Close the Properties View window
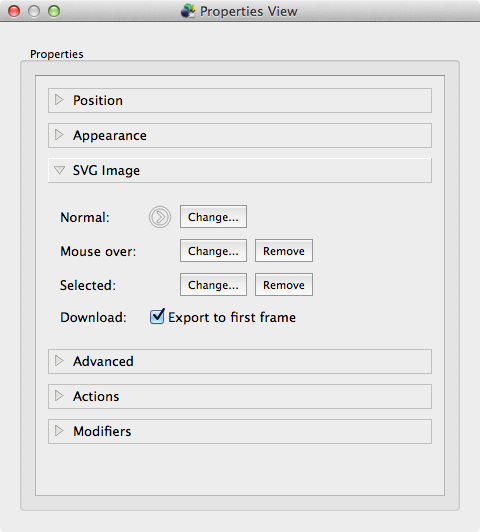Viewport: 480px width, 532px height. [14, 11]
